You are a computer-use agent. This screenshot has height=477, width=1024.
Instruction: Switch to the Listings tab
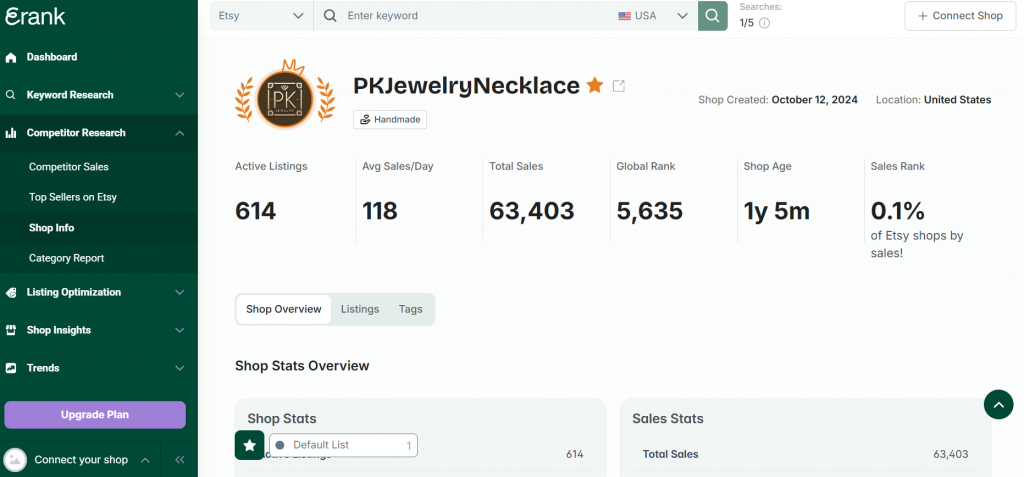coord(360,309)
